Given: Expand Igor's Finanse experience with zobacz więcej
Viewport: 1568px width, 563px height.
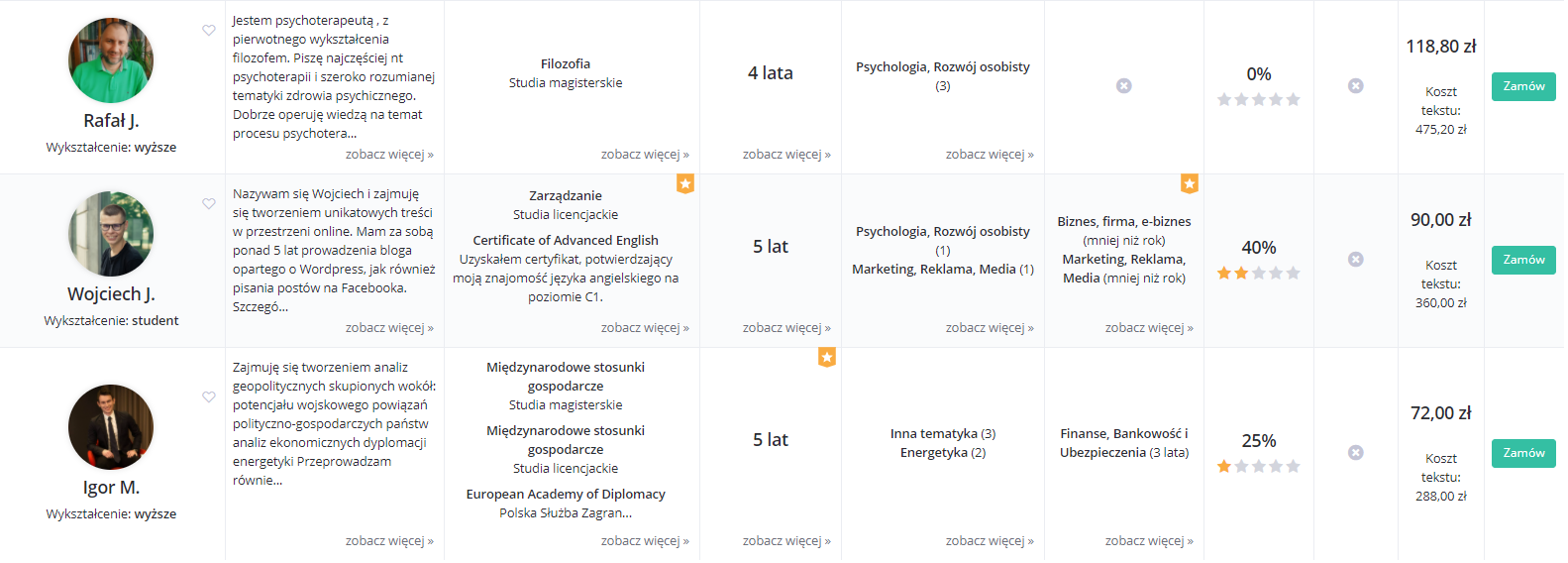Looking at the screenshot, I should [x=1148, y=541].
